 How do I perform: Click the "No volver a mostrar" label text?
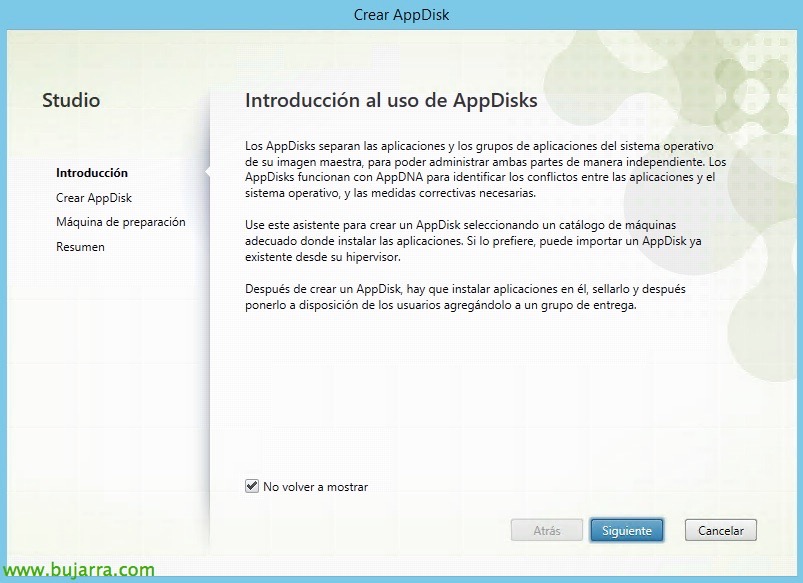coord(315,487)
